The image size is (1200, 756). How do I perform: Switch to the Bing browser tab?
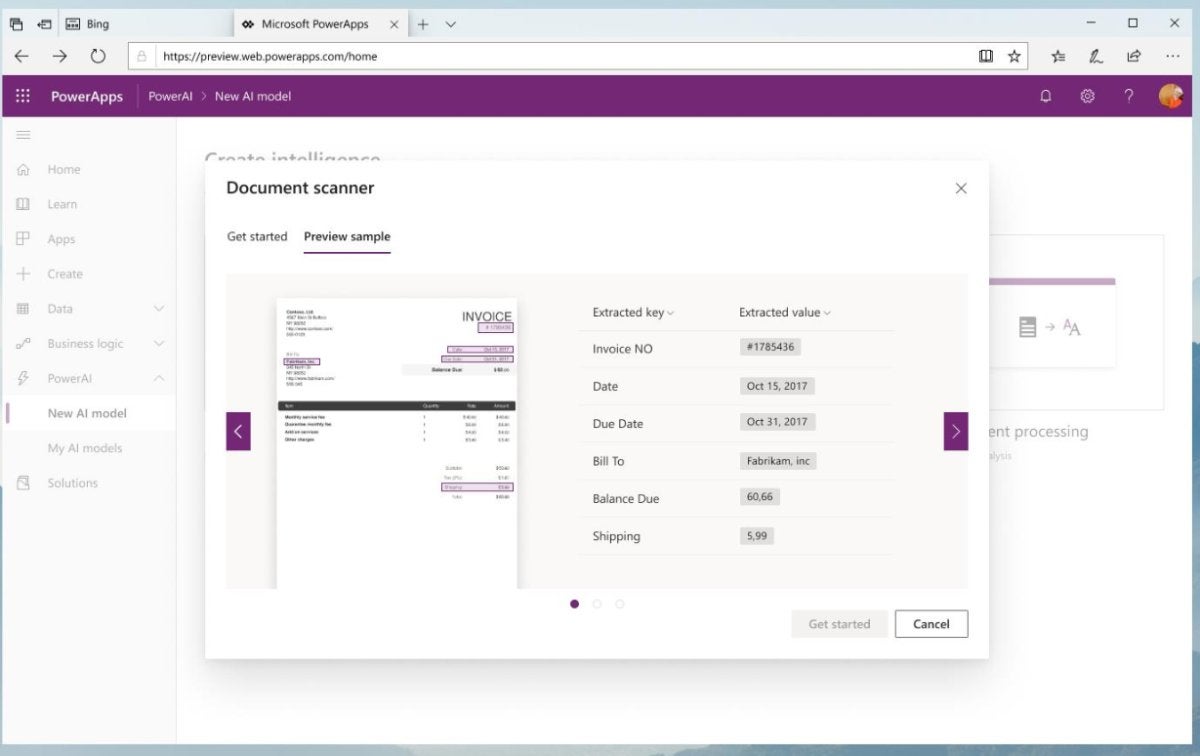tap(145, 24)
